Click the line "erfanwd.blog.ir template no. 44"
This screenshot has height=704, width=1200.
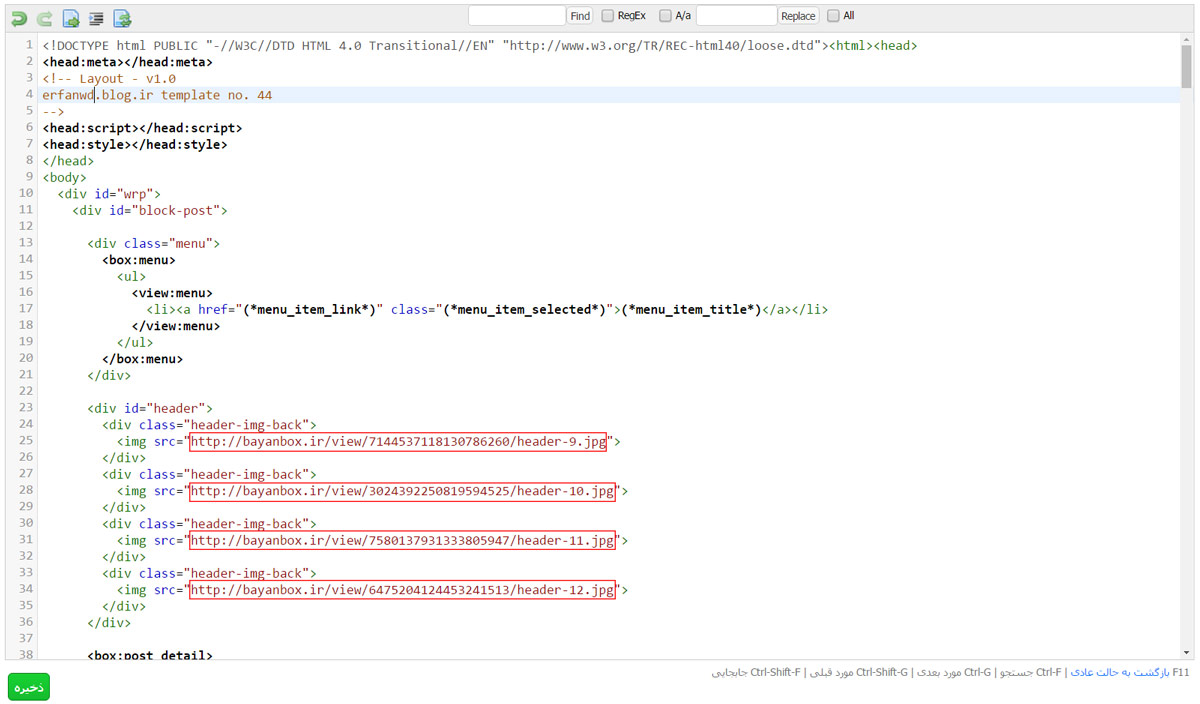point(157,95)
